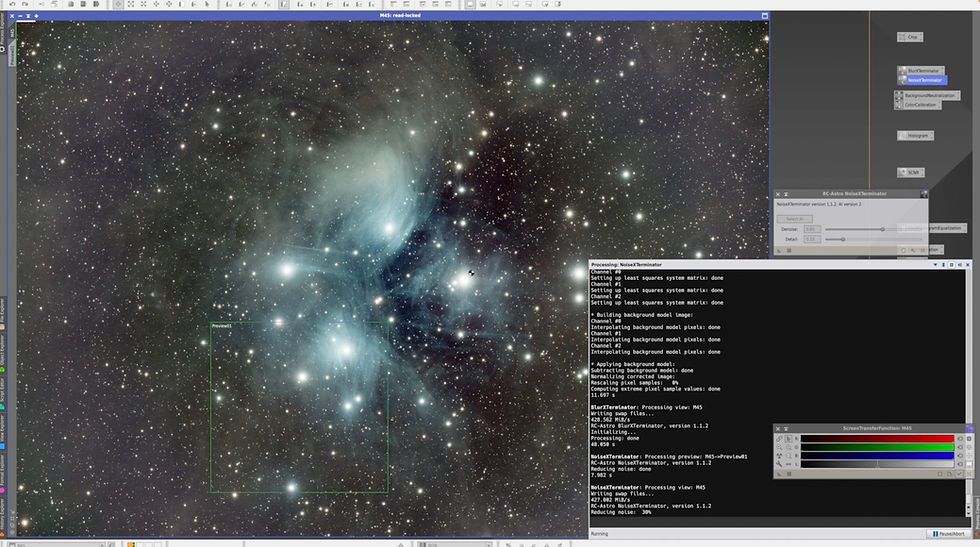Screen dimensions: 980x547
Task: Open the Process Console title bar dropdown arrow
Action: (x=935, y=265)
